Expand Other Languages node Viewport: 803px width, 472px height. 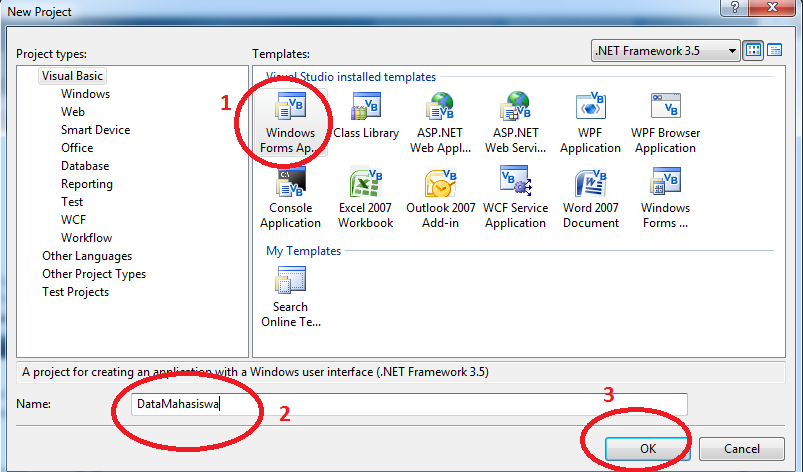click(x=87, y=255)
